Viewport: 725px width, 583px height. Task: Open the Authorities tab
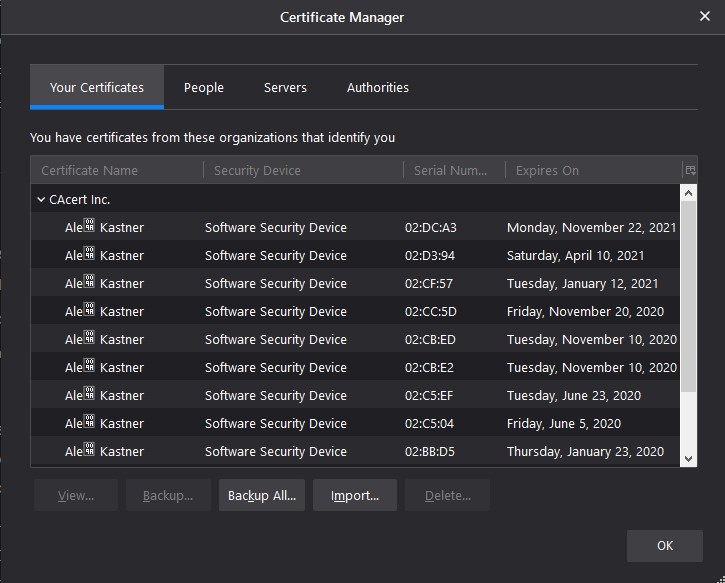377,88
